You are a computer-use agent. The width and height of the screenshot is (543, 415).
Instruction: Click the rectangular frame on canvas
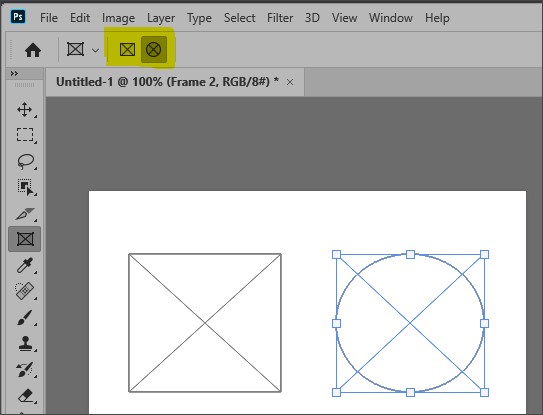click(x=205, y=323)
